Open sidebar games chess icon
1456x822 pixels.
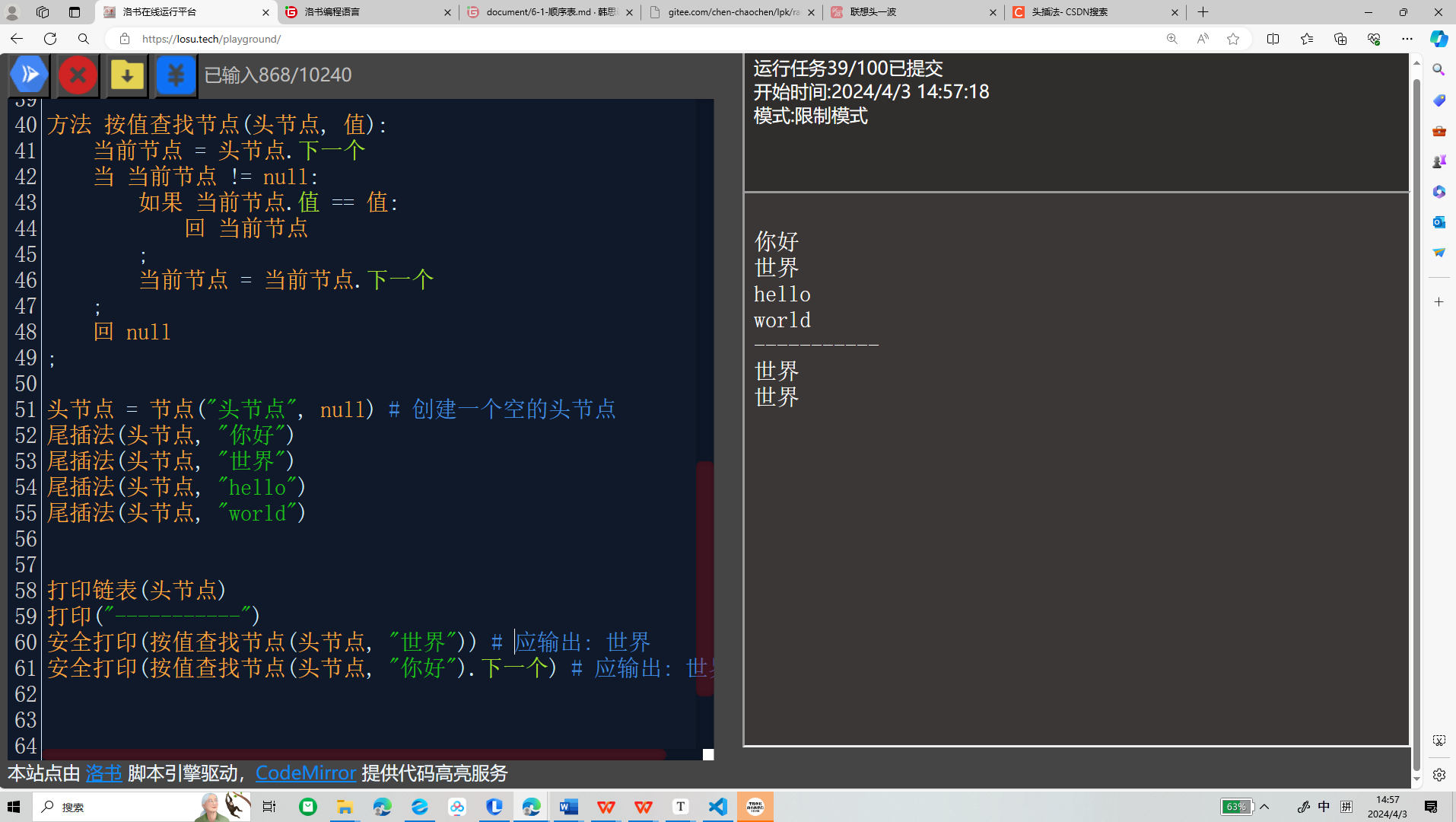(x=1439, y=161)
